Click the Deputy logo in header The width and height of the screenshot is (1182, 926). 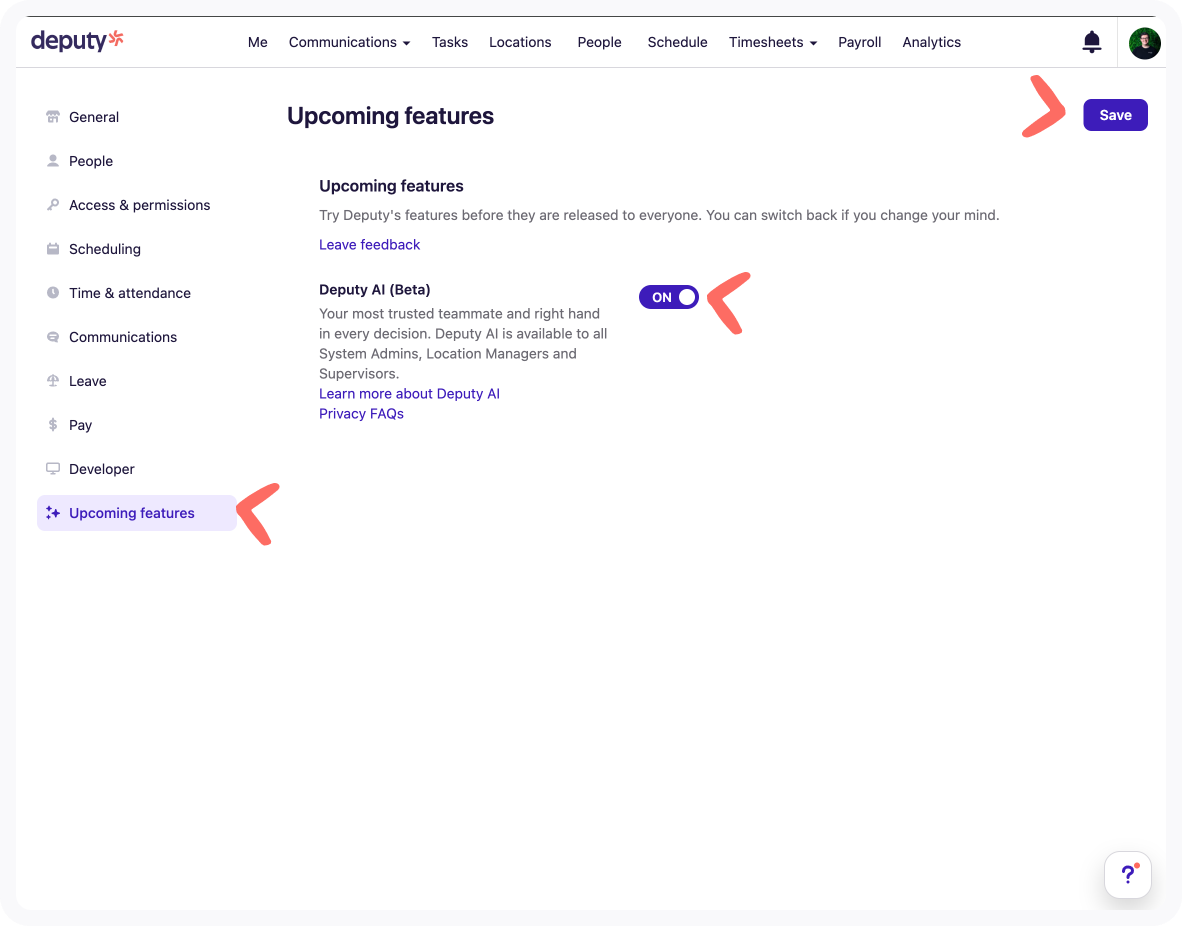pos(77,41)
